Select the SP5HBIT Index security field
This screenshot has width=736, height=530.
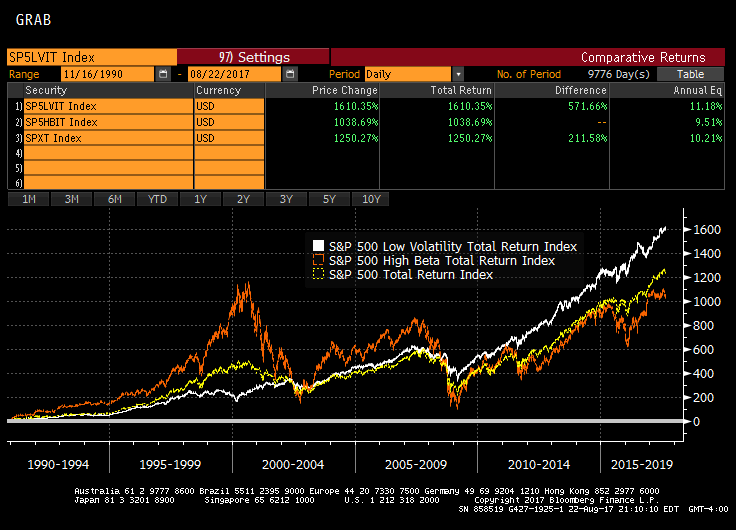(x=108, y=122)
